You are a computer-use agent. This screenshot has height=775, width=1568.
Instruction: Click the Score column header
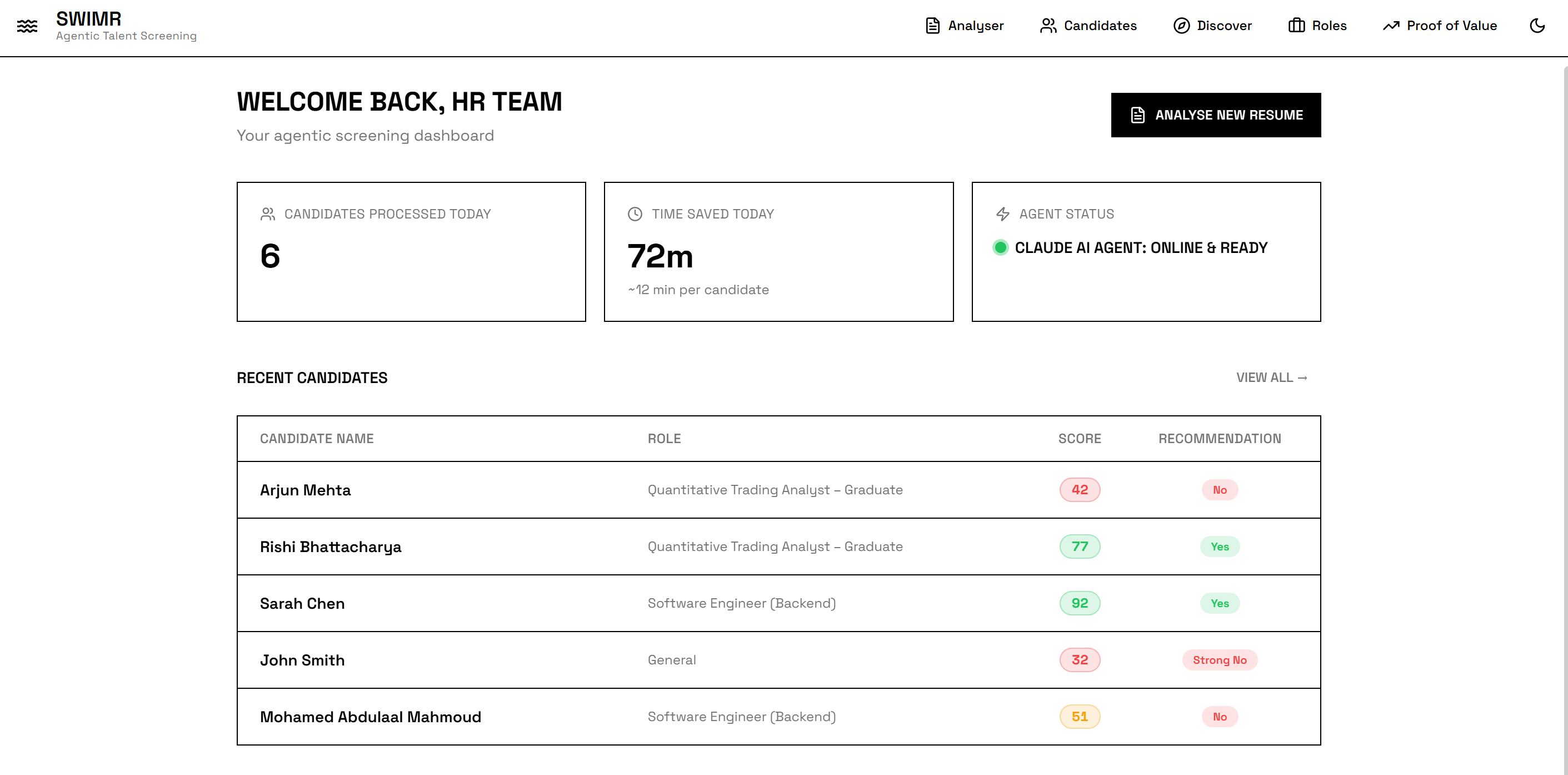tap(1079, 439)
